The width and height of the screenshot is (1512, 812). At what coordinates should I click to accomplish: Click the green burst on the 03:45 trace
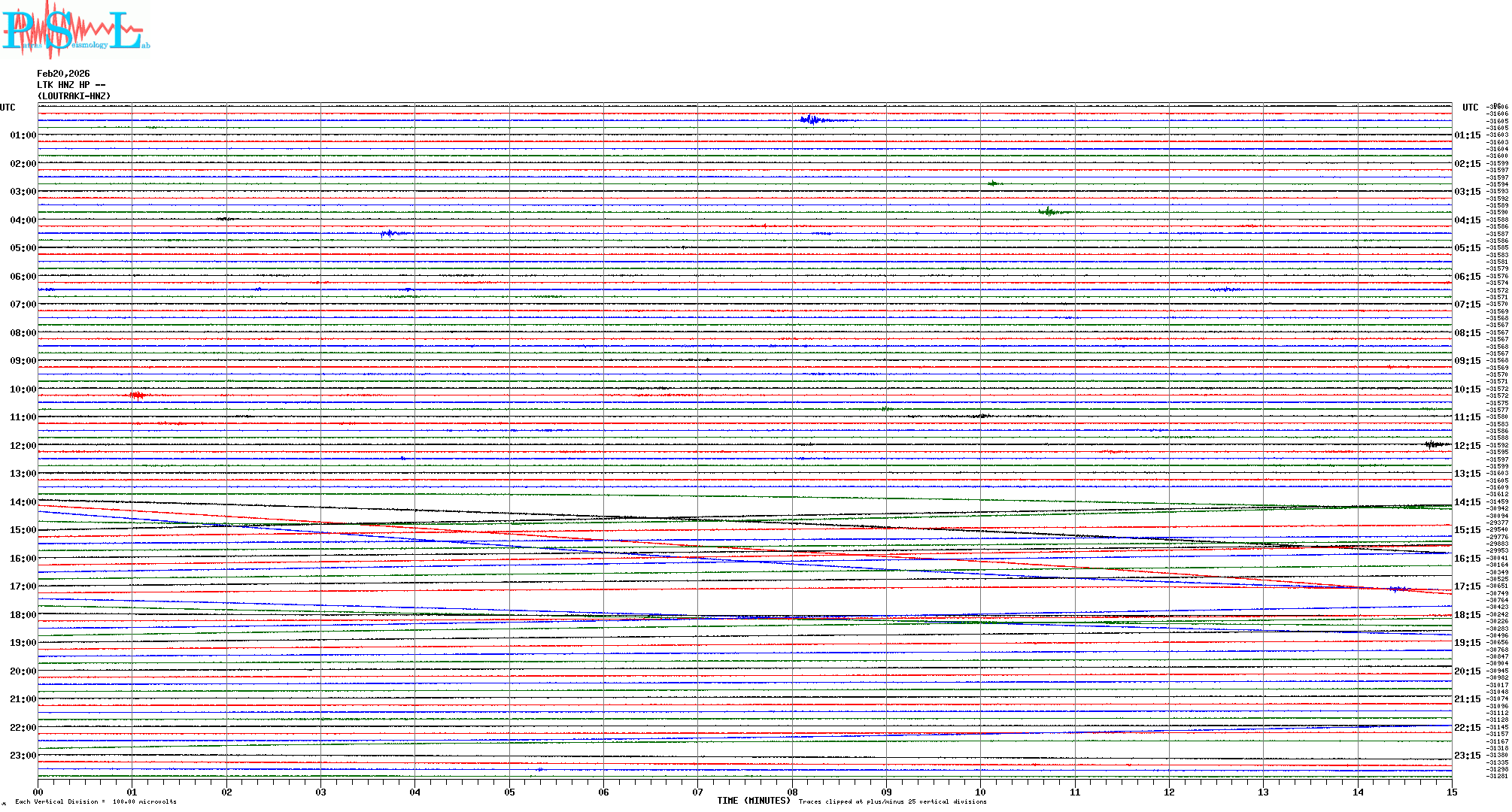pos(1049,212)
